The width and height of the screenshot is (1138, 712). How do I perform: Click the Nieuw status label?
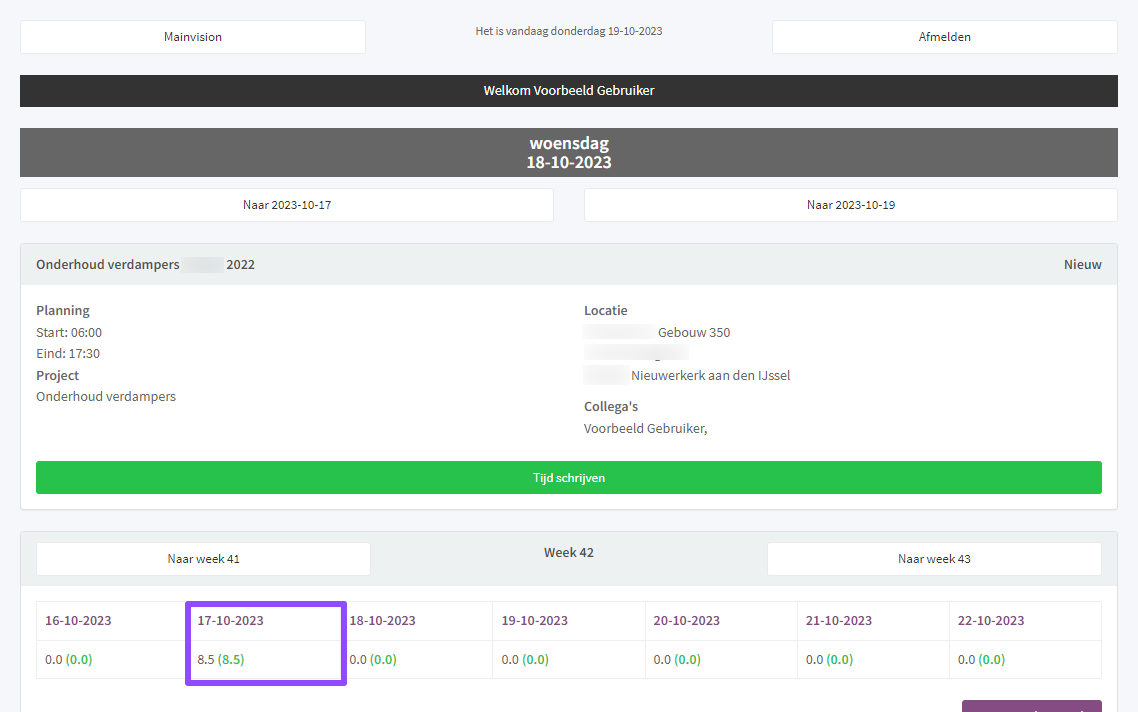tap(1082, 265)
